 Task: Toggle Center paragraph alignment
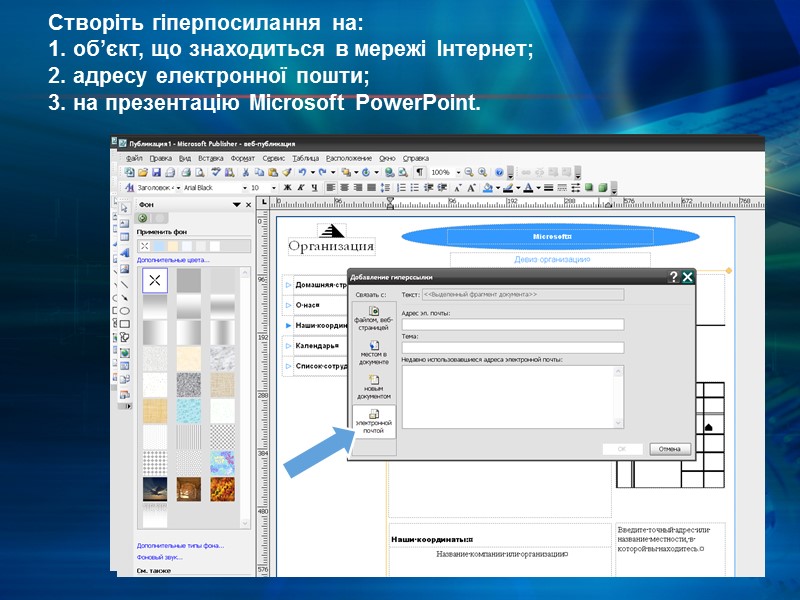[344, 188]
